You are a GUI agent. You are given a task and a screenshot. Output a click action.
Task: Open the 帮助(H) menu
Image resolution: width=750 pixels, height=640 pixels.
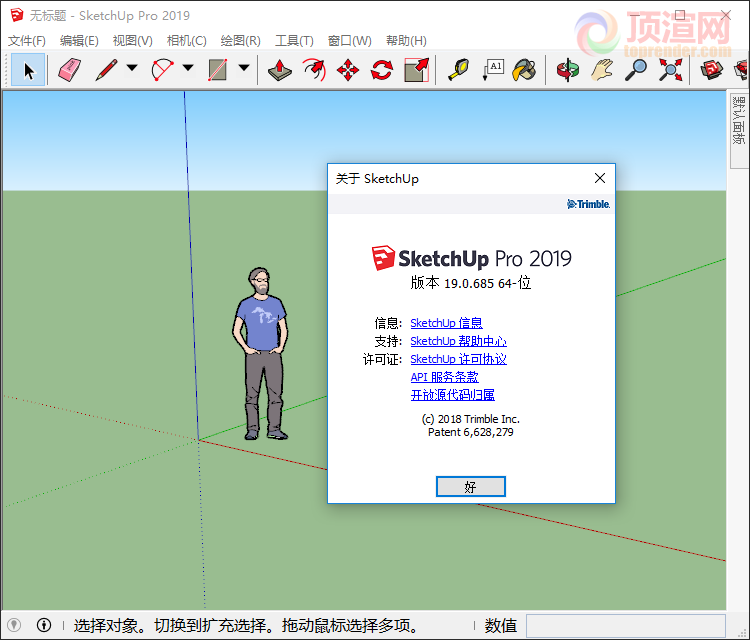point(406,41)
